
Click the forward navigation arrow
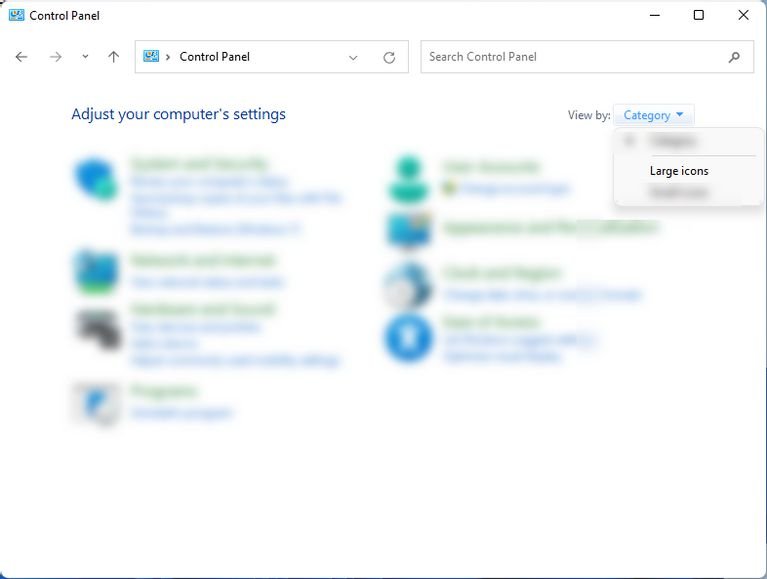(x=56, y=57)
